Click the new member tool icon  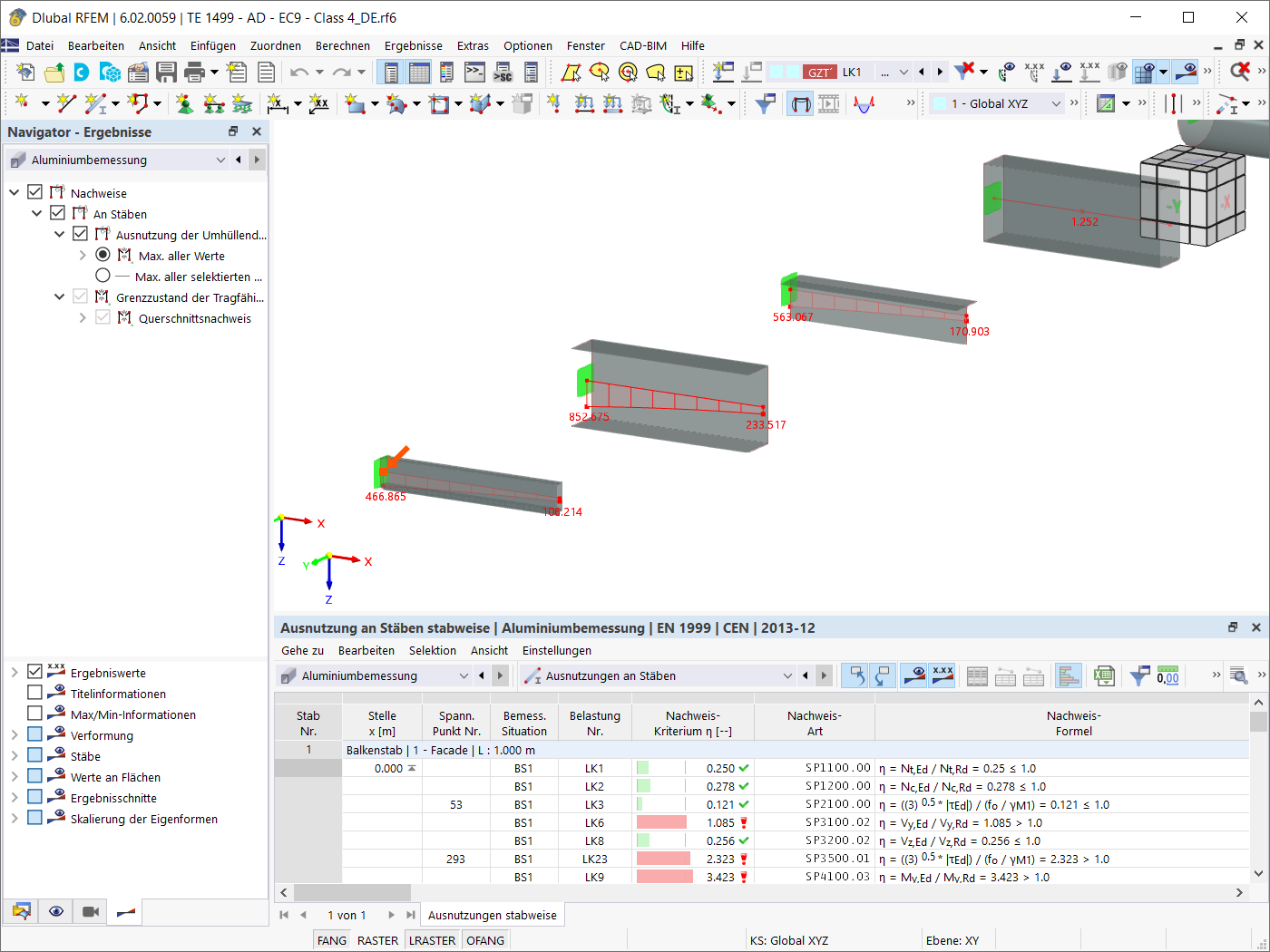pos(95,104)
